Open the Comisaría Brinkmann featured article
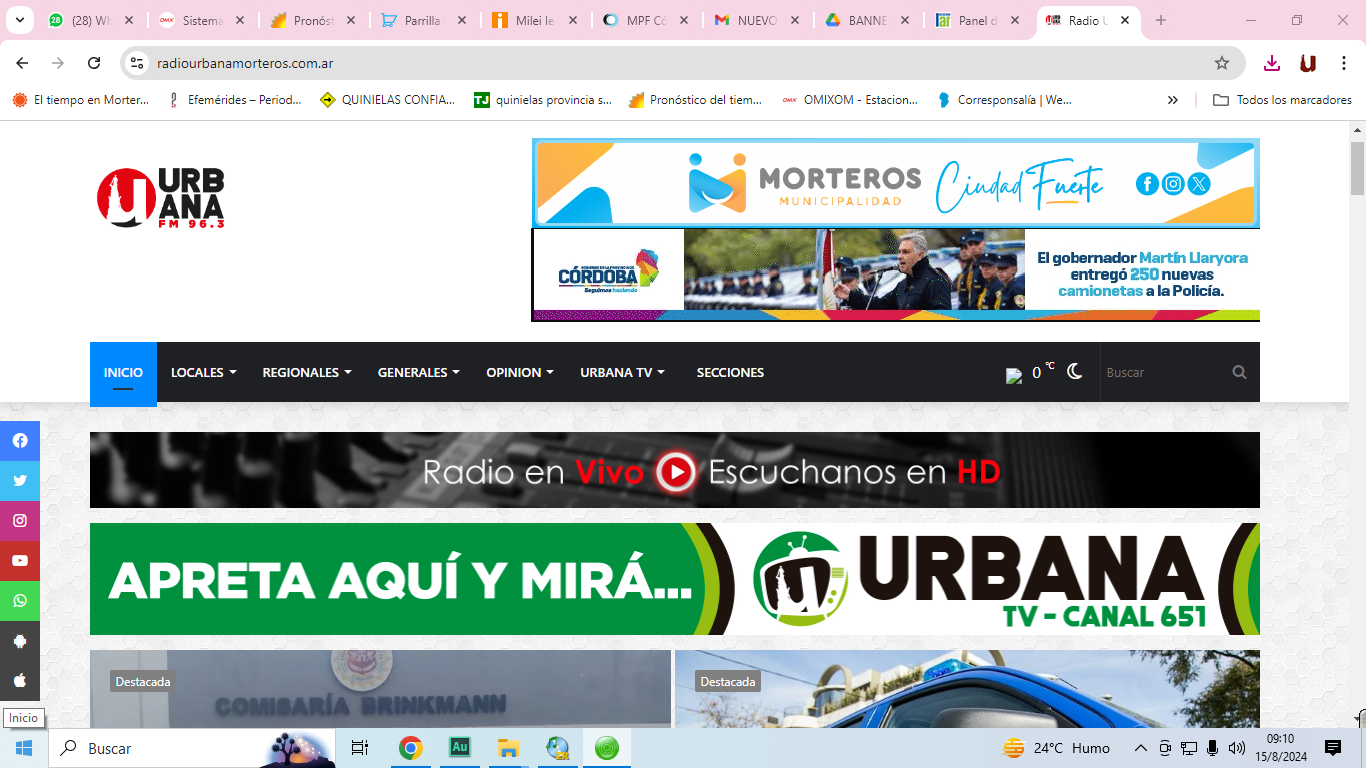The height and width of the screenshot is (768, 1366). click(380, 689)
